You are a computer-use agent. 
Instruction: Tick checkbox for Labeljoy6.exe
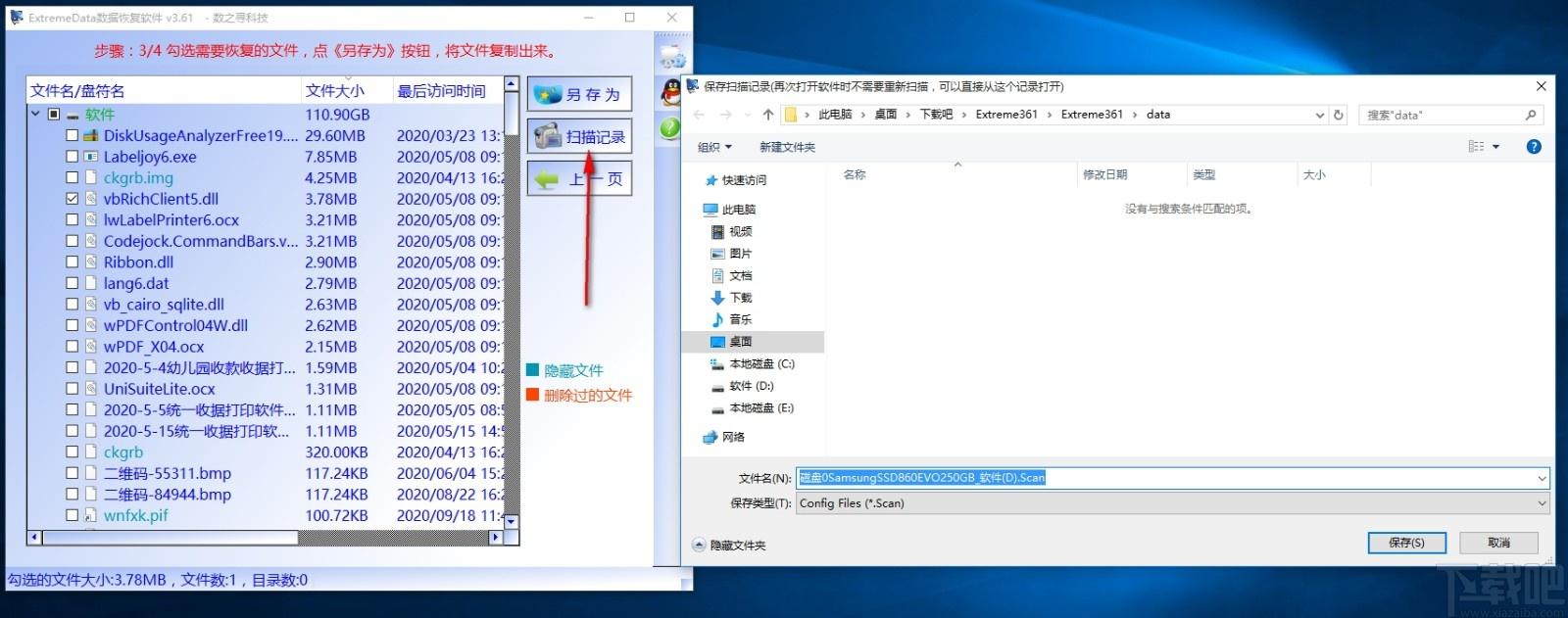click(x=73, y=157)
